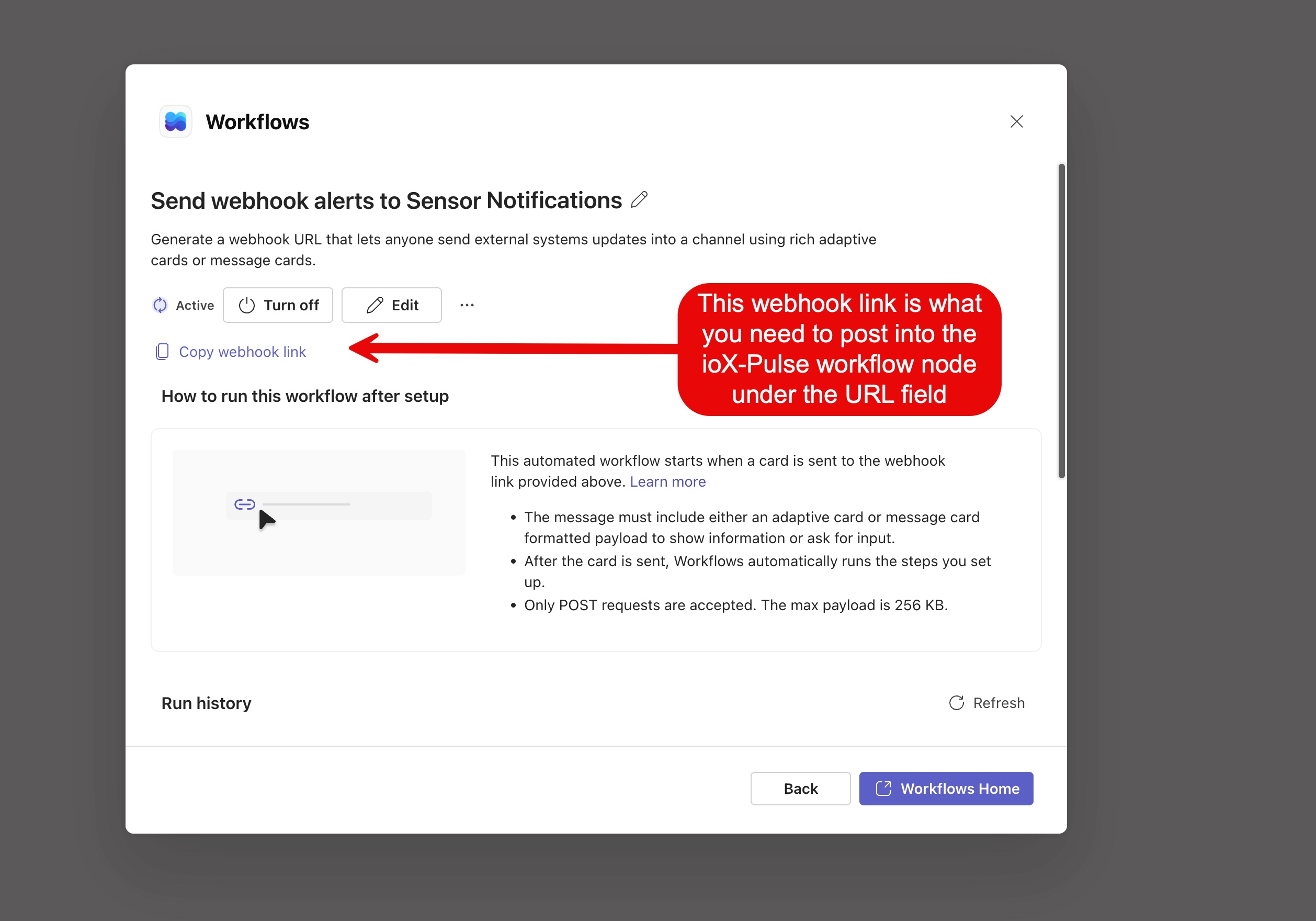Click the Run history heading
1316x921 pixels.
(206, 703)
